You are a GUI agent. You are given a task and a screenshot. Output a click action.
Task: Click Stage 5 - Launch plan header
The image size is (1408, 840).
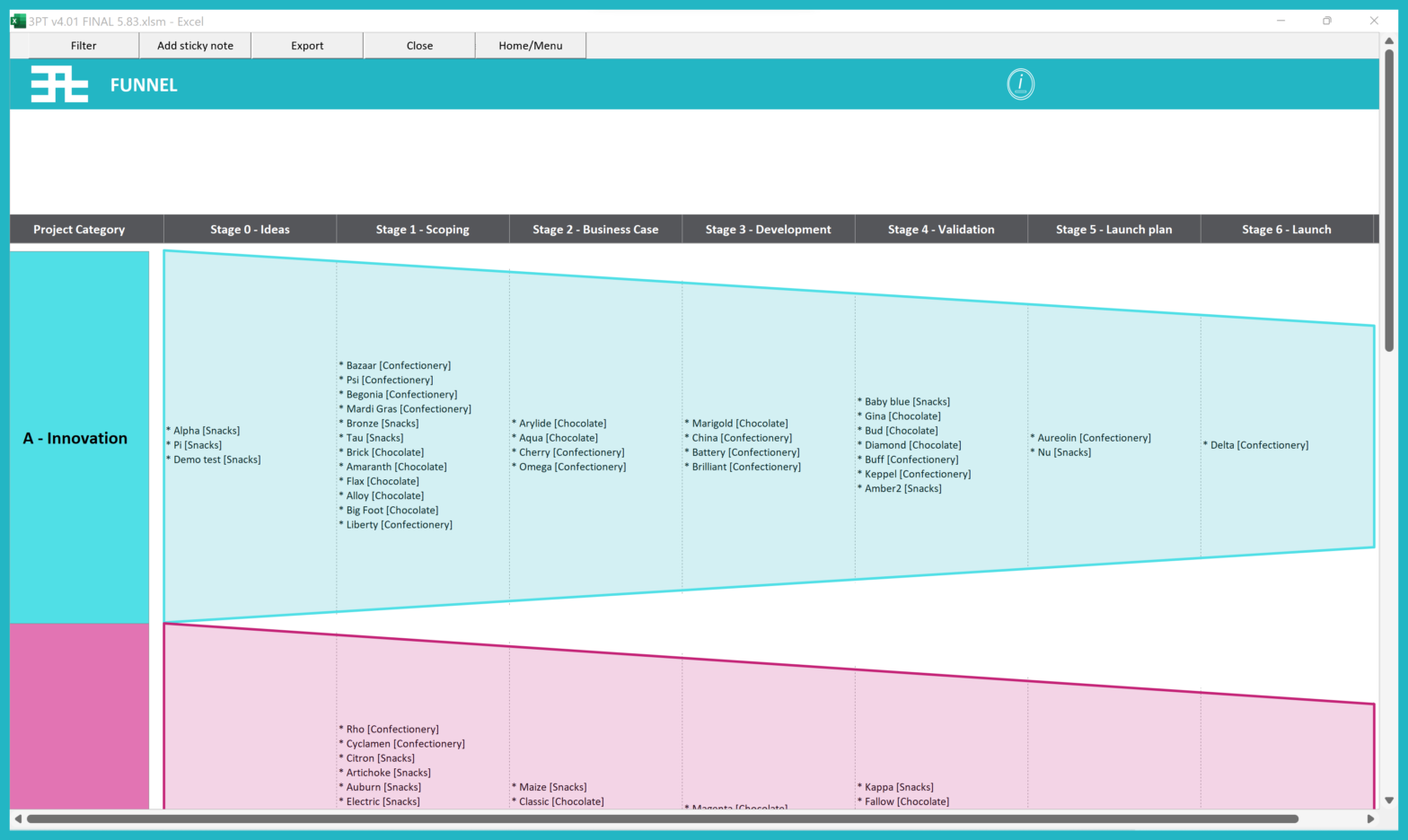click(1114, 230)
